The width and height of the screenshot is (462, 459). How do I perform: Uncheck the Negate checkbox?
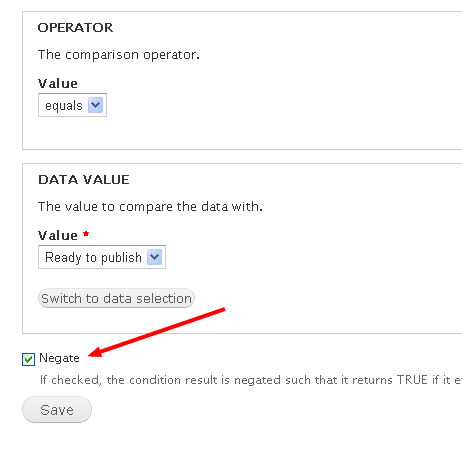click(28, 359)
